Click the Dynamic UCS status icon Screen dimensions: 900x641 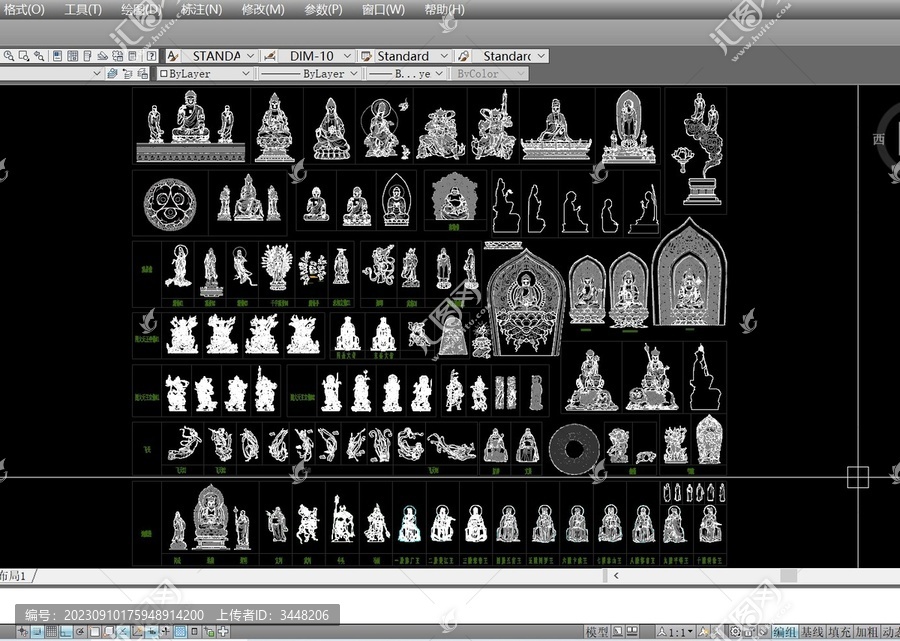[137, 632]
